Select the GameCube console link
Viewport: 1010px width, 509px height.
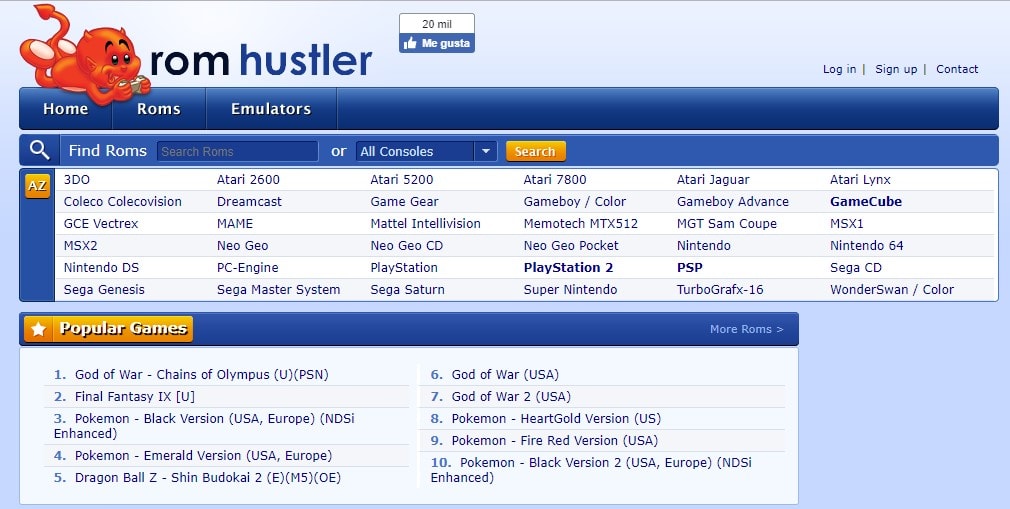click(x=866, y=202)
